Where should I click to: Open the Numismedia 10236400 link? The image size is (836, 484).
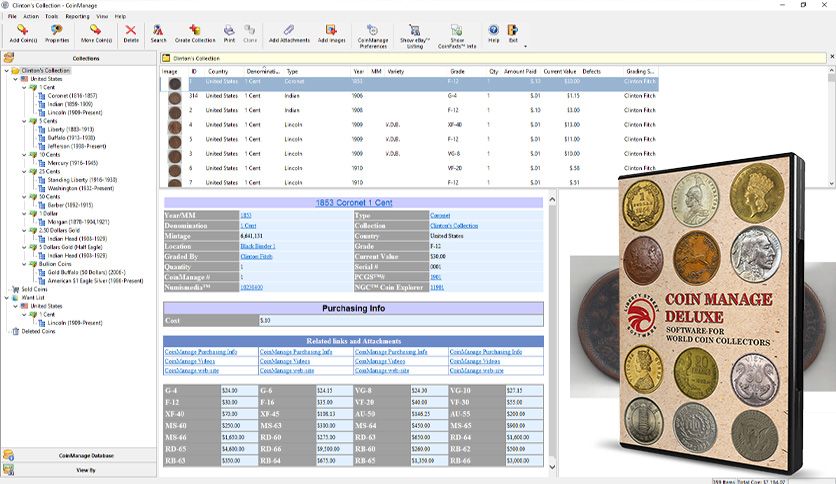coord(251,287)
